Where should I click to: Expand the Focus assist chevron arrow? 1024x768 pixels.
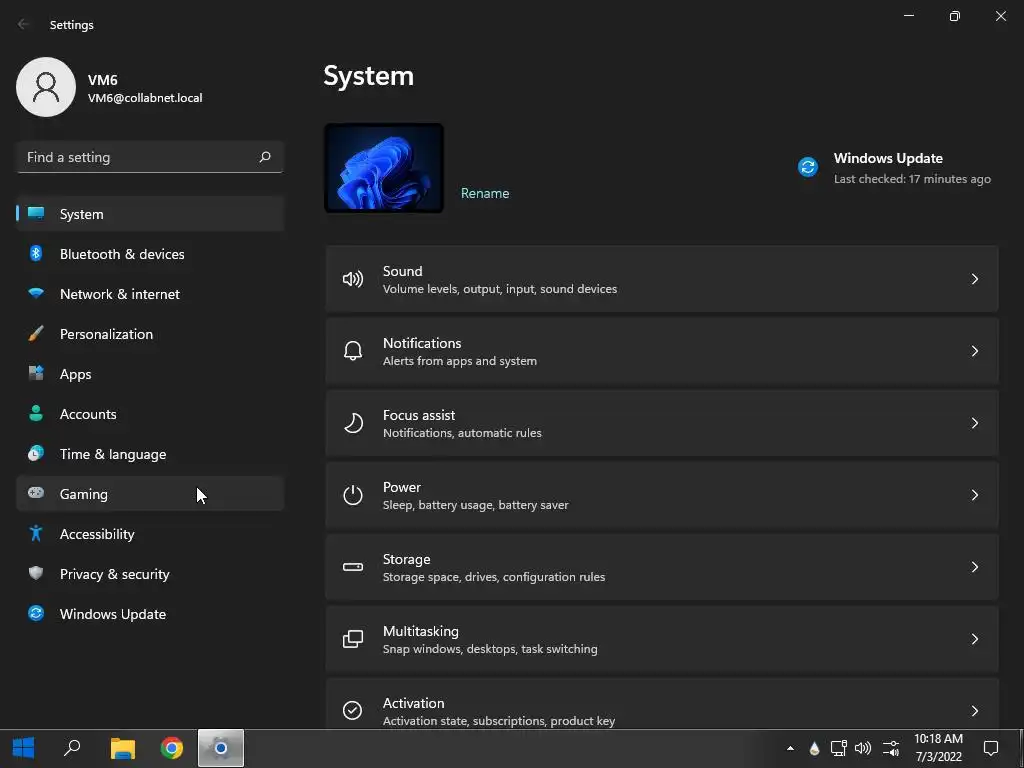974,423
